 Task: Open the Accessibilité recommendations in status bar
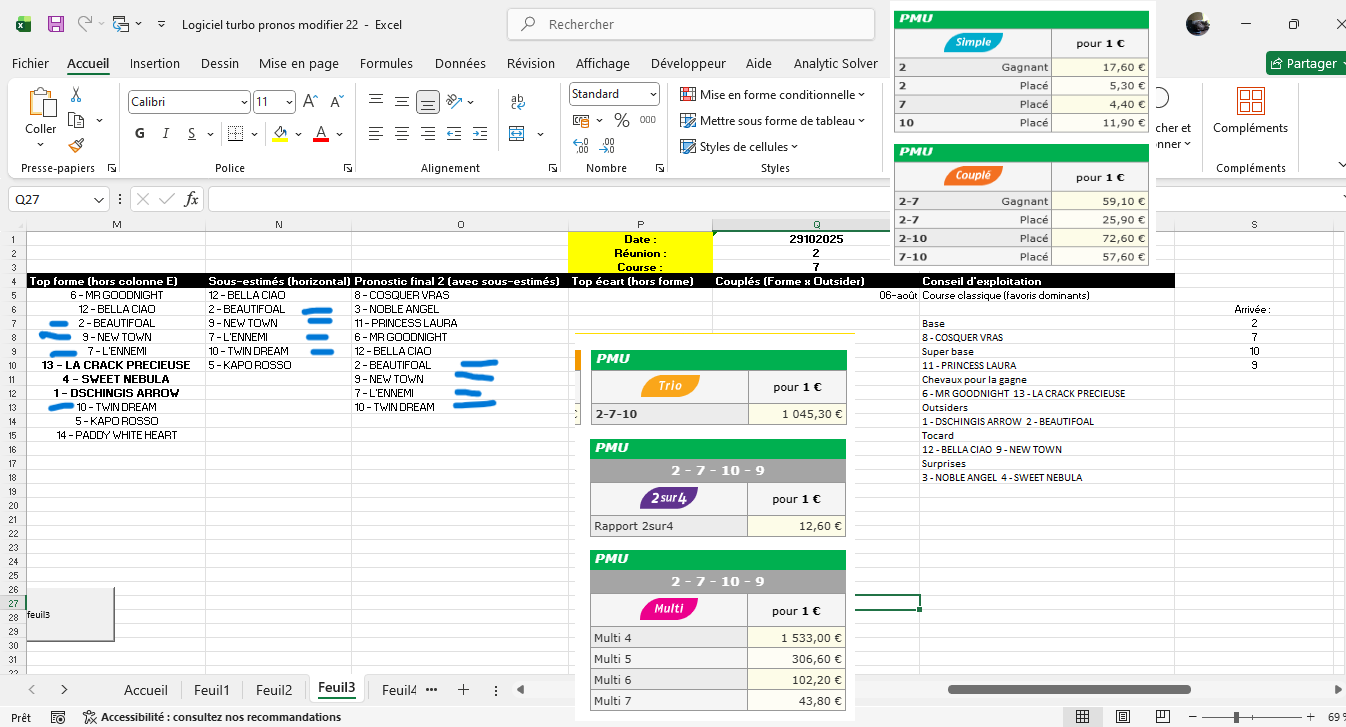(212, 717)
